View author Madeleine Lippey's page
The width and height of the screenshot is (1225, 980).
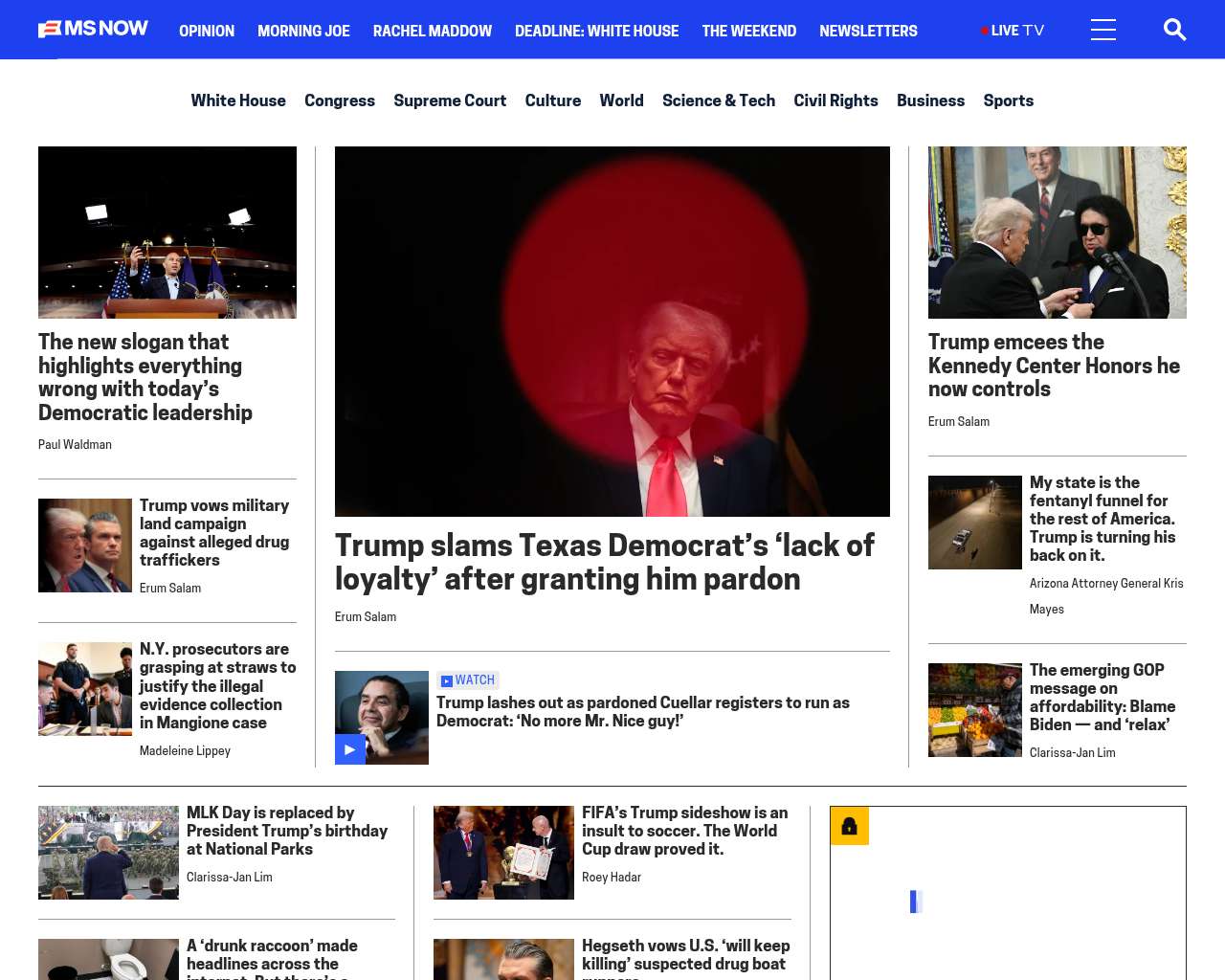(185, 751)
